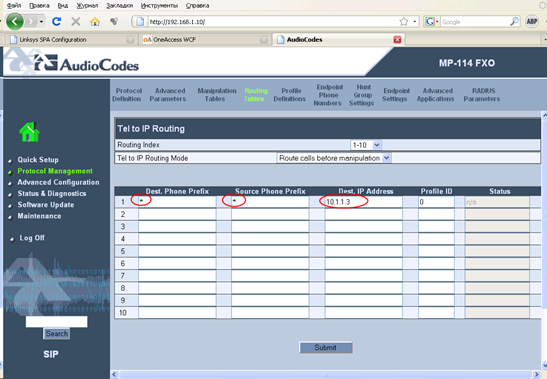Screen dimensions: 547x379
Task: Click Log Off in sidebar
Action: 32,238
